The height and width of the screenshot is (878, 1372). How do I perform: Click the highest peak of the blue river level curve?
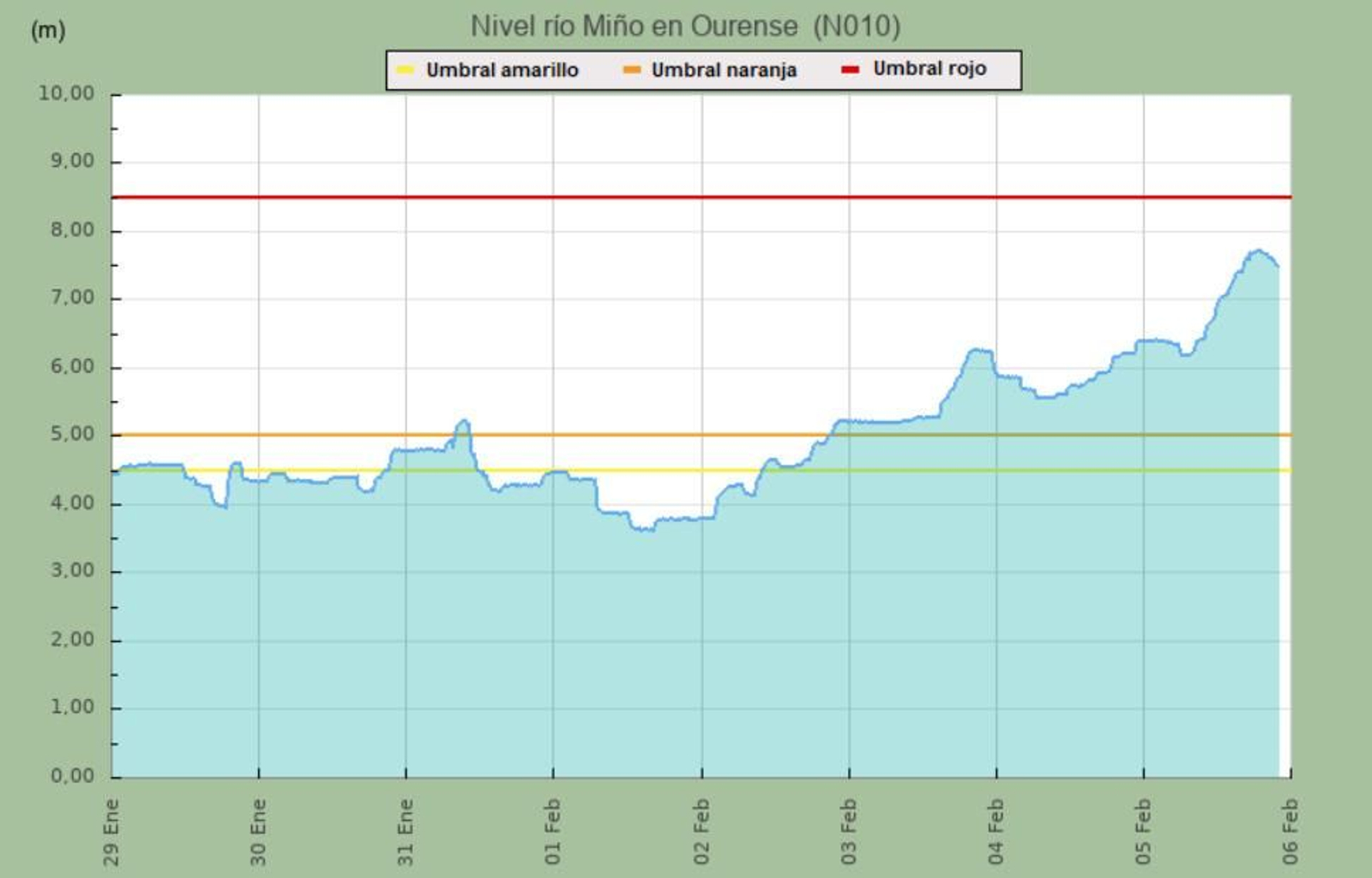pos(1257,251)
